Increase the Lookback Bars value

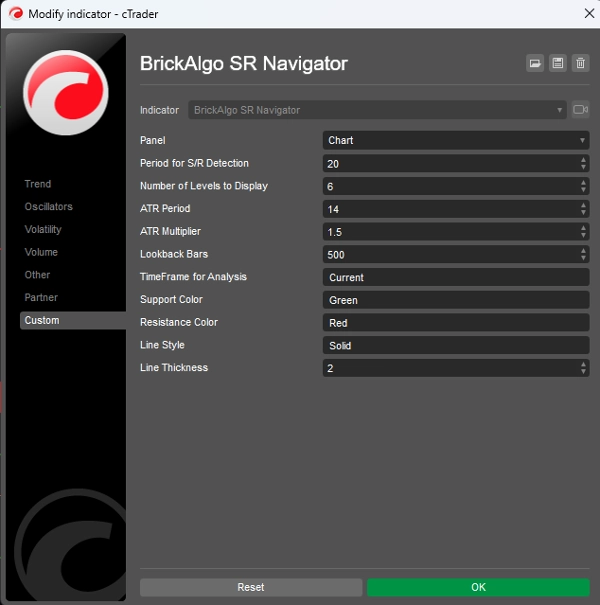tap(583, 250)
